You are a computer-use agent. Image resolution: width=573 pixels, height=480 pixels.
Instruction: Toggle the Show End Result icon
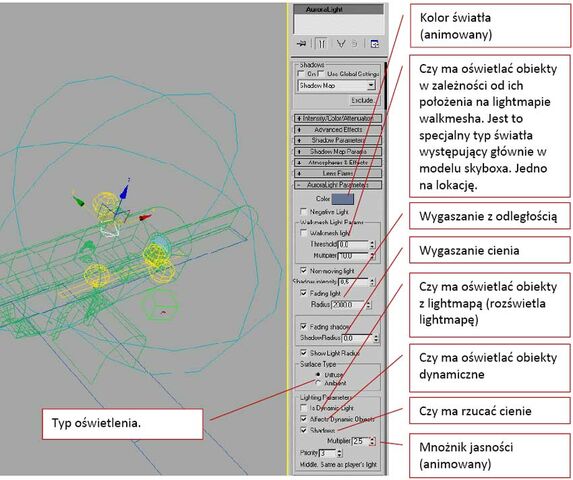[x=322, y=44]
